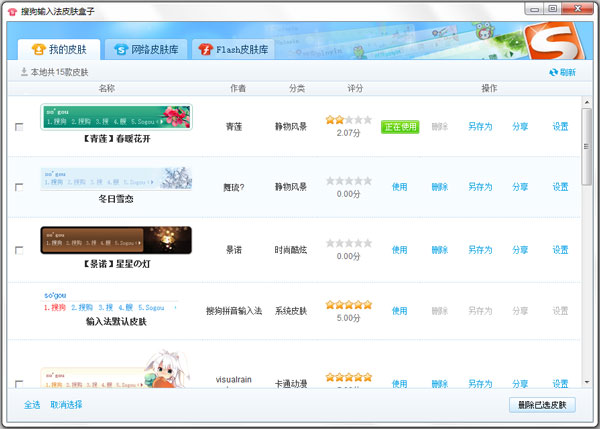Click 另存为 for 冬日雪恋 skin
The image size is (600, 429).
[x=480, y=187]
